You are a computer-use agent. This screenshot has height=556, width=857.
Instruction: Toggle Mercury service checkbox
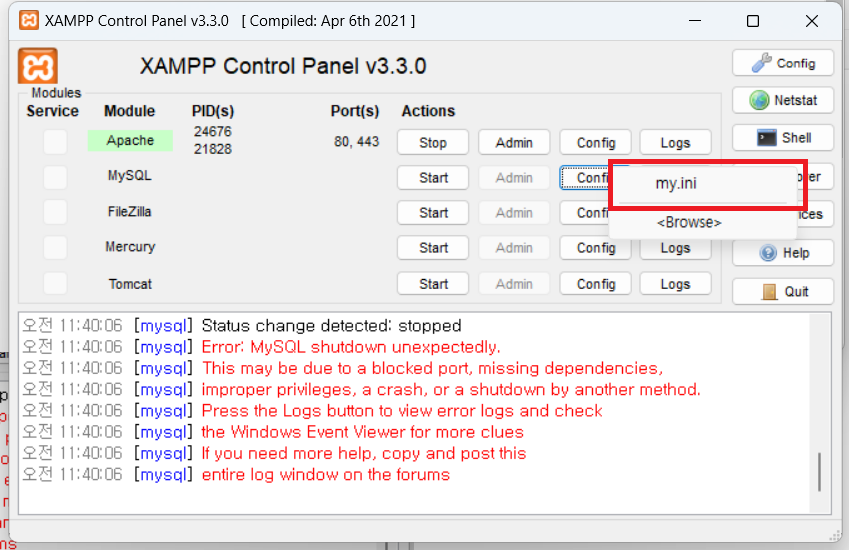tap(55, 248)
